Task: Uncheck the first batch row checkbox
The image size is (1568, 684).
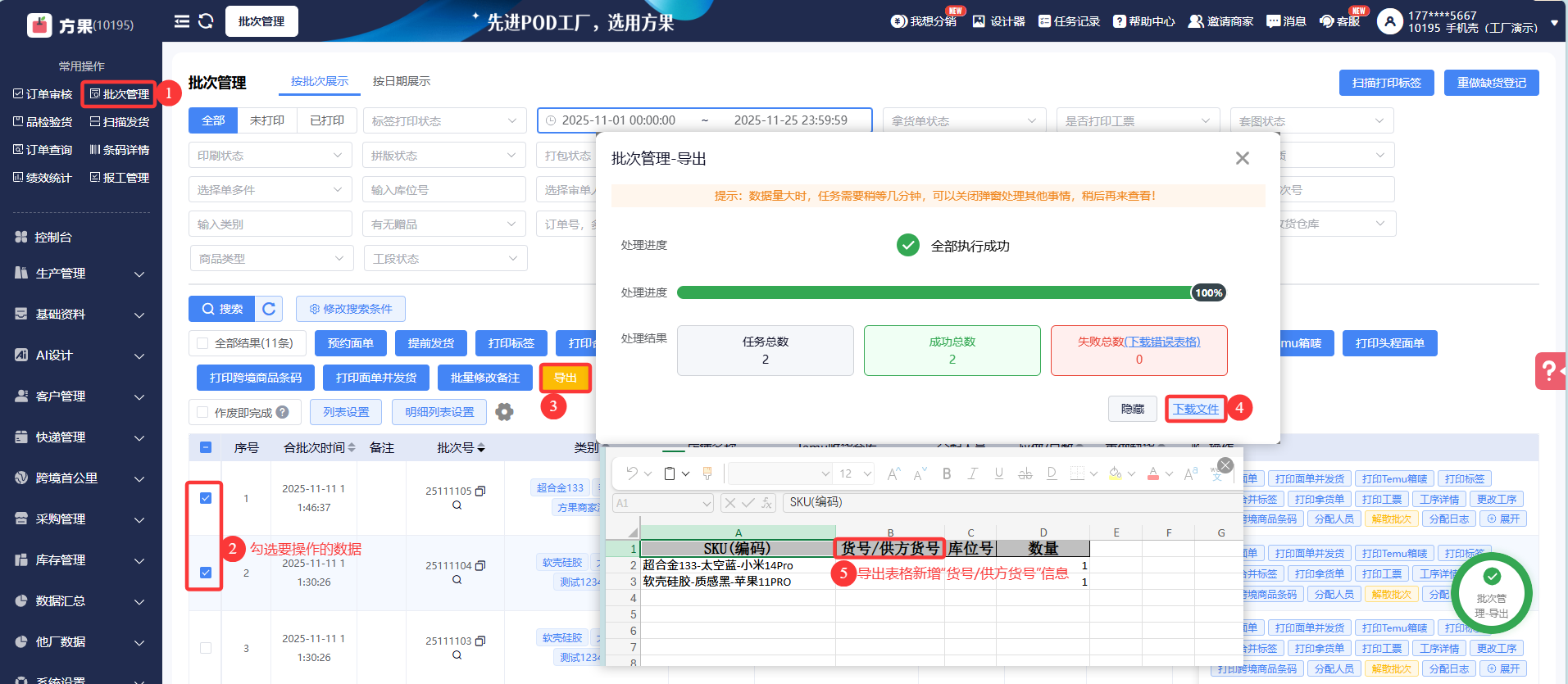Action: [206, 498]
